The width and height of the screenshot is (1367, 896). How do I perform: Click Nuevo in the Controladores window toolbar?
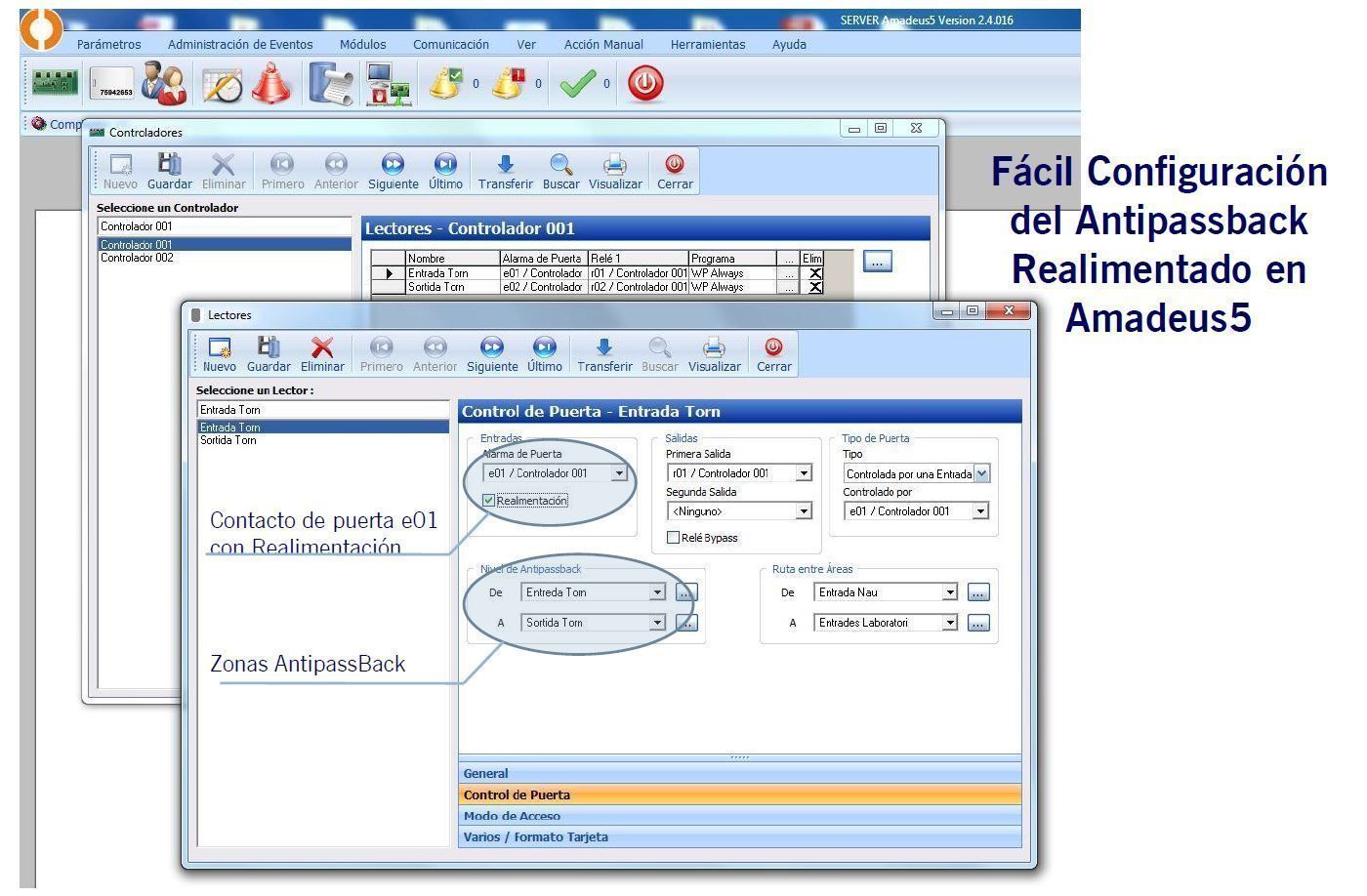click(x=120, y=173)
